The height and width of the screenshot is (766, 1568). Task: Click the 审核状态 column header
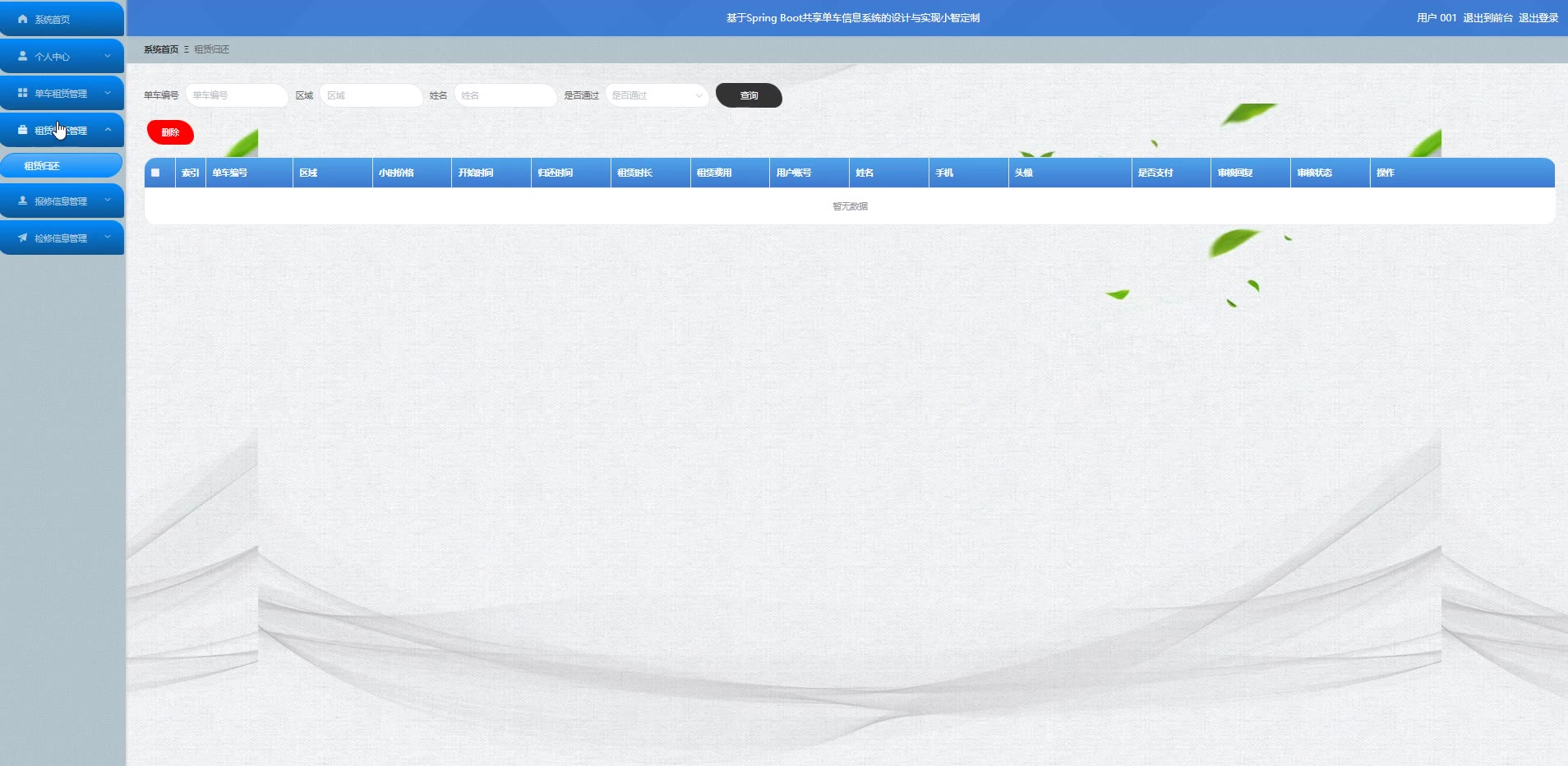click(1330, 173)
